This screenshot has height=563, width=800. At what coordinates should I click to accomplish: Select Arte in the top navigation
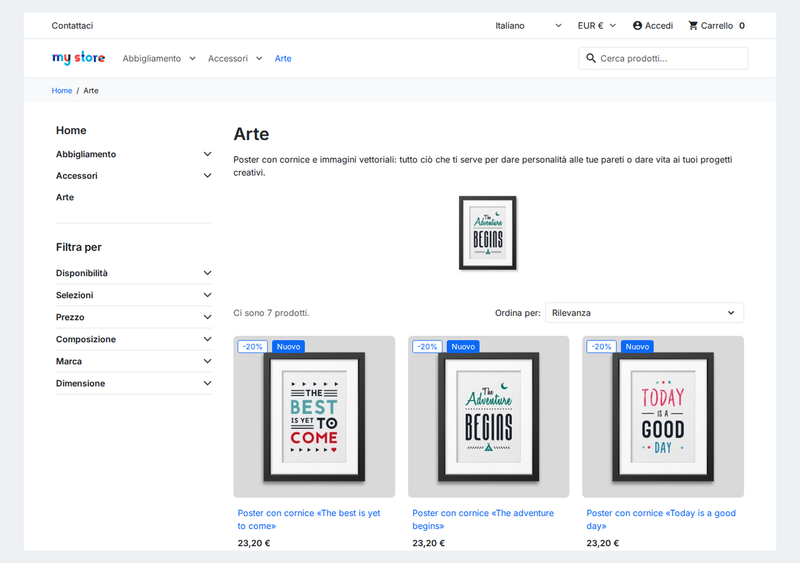coord(283,58)
